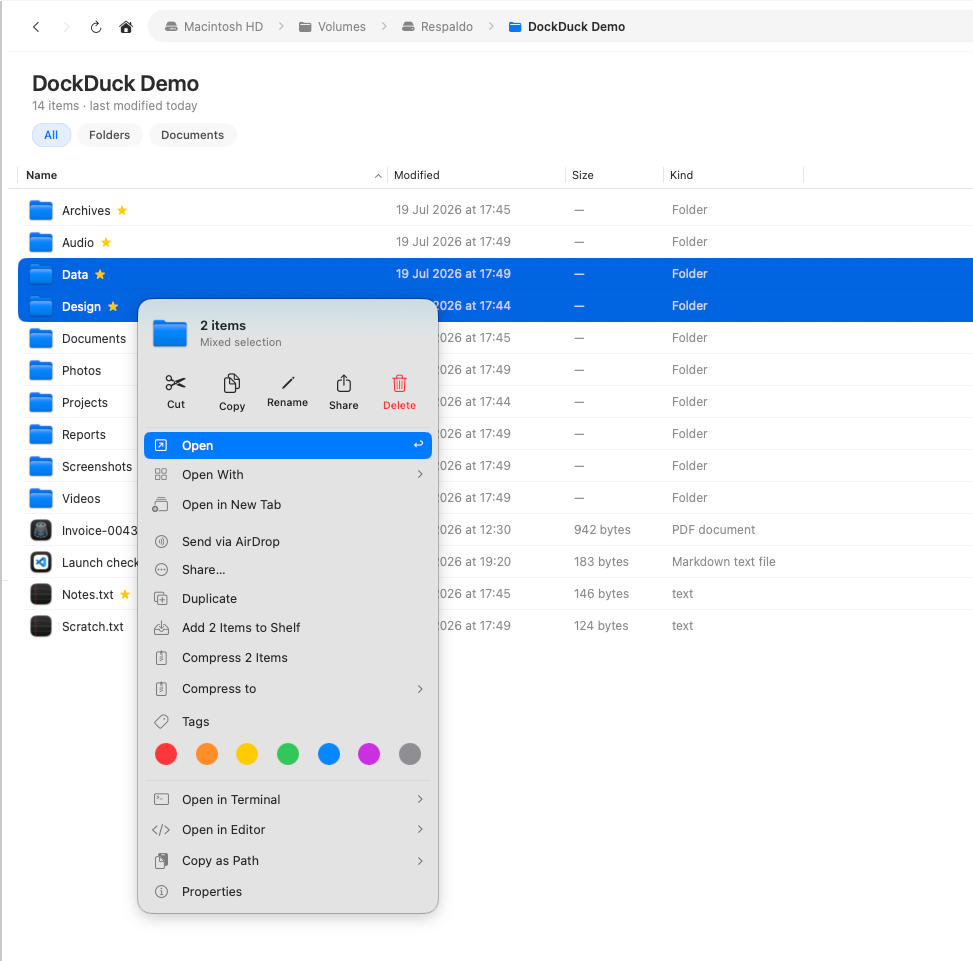
Task: Select the All filter chip
Action: [51, 135]
